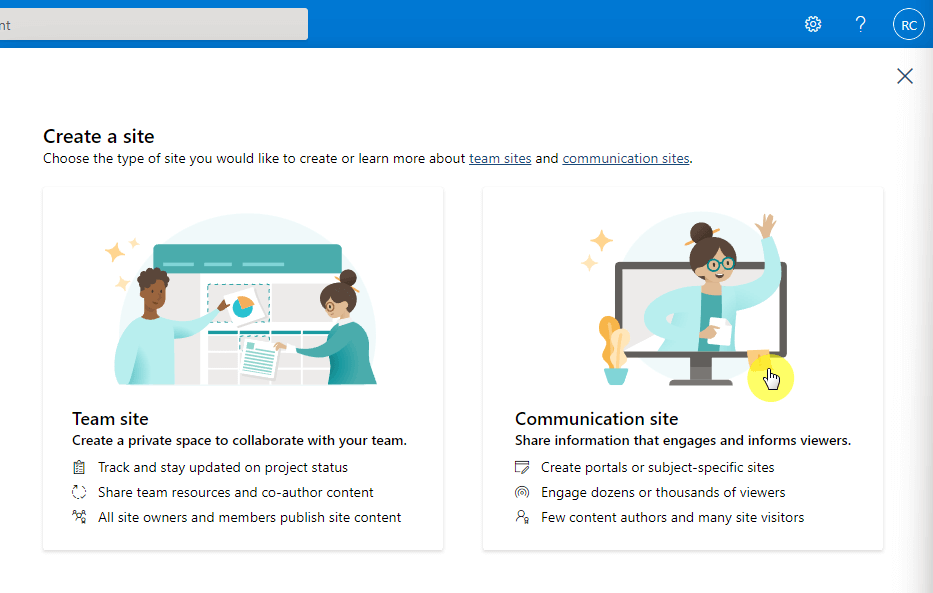Image resolution: width=933 pixels, height=593 pixels.
Task: Open the help question mark icon
Action: pos(860,24)
